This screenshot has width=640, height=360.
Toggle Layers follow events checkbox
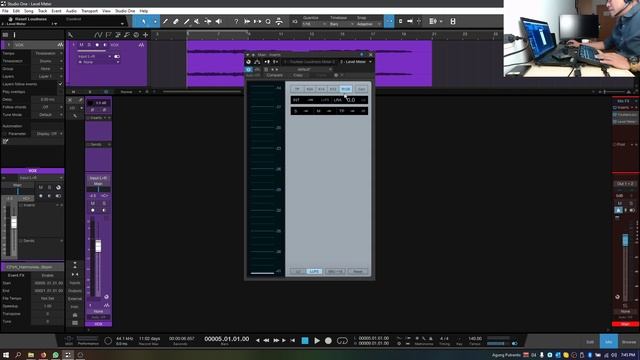coord(60,84)
